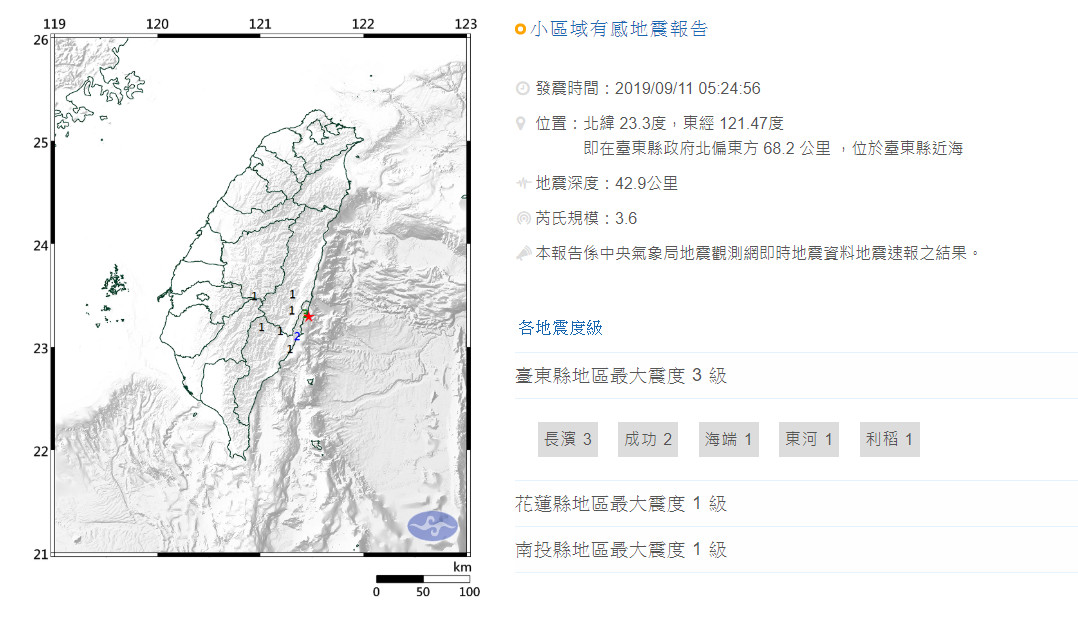1078x635 pixels.
Task: Select the 長濱 3 intensity tag
Action: 568,439
